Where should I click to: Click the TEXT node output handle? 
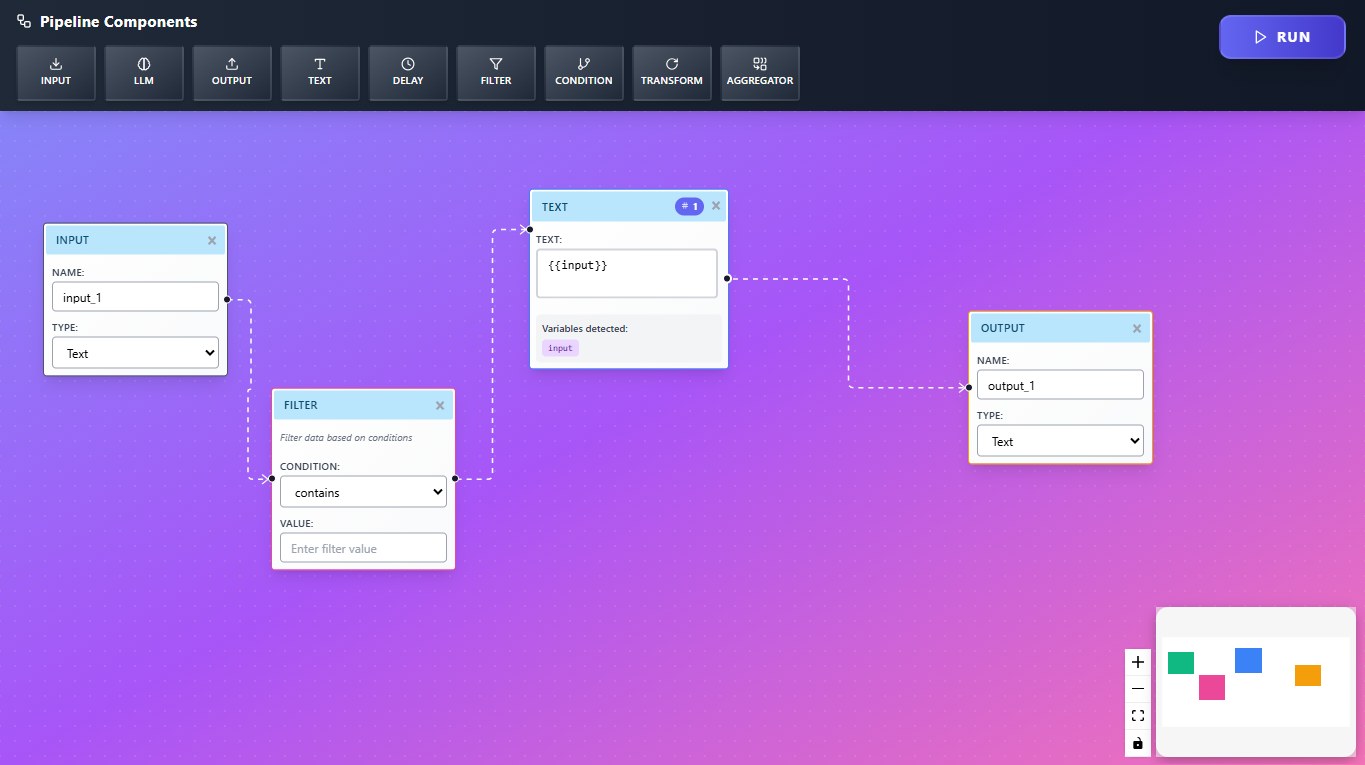tap(727, 279)
